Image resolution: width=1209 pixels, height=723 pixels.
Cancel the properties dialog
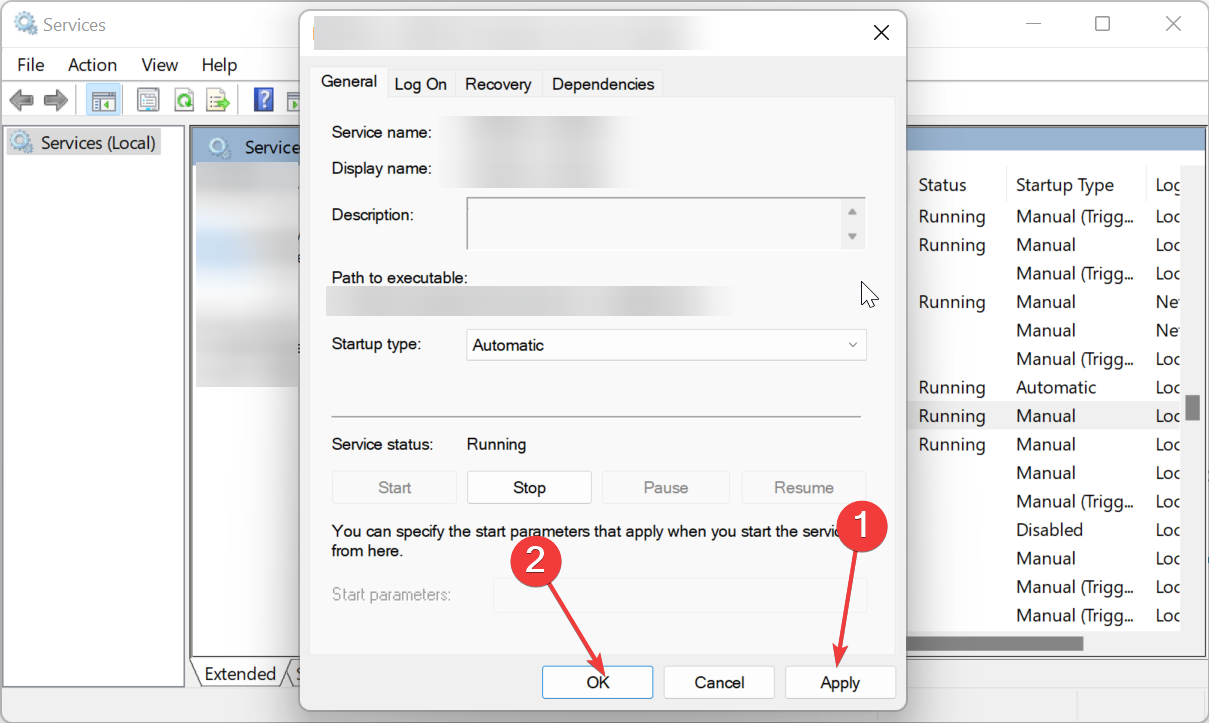(719, 682)
